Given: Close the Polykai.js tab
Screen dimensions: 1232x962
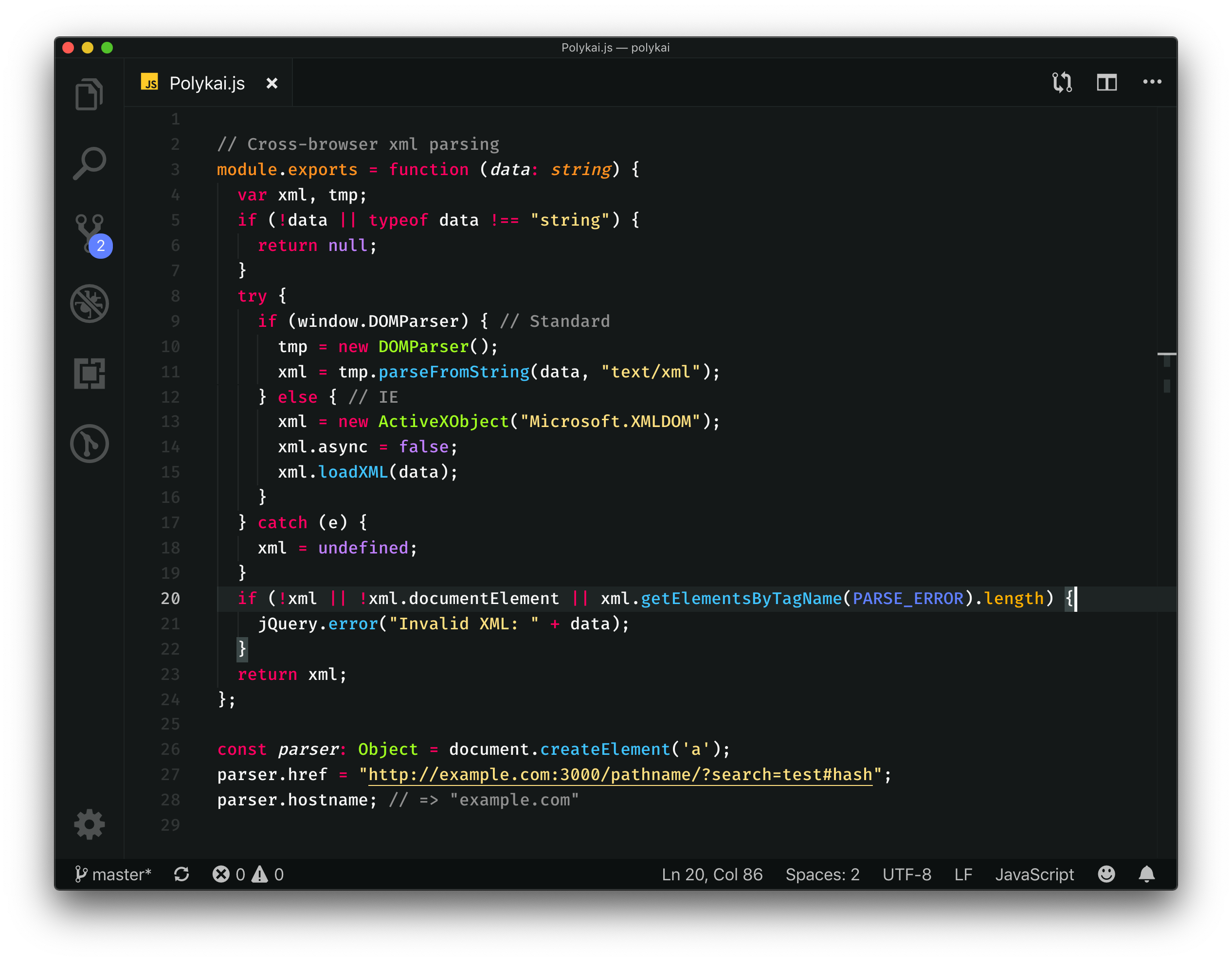Looking at the screenshot, I should click(x=272, y=84).
